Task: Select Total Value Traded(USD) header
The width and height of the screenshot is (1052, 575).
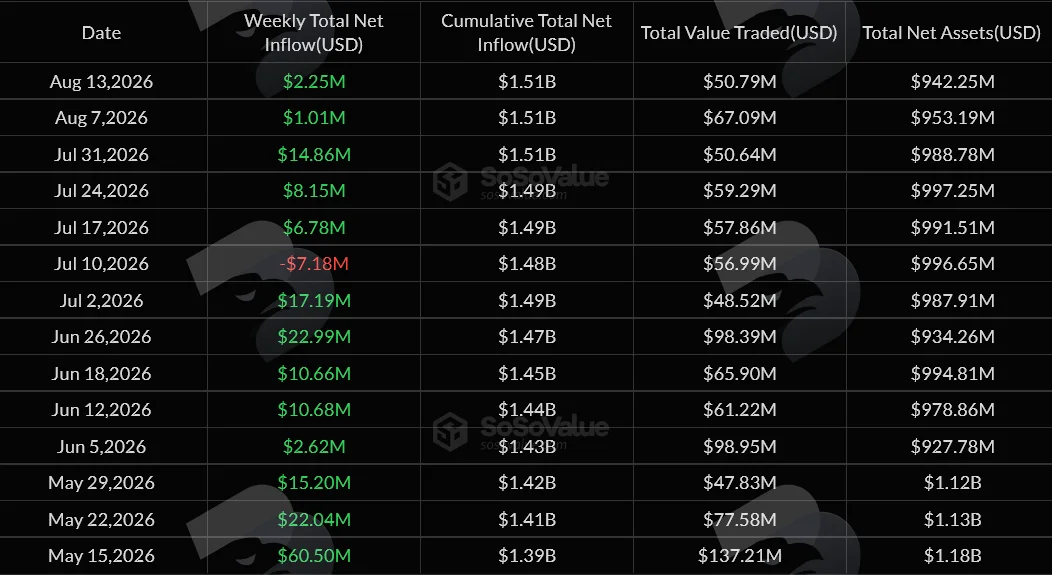Action: tap(739, 33)
